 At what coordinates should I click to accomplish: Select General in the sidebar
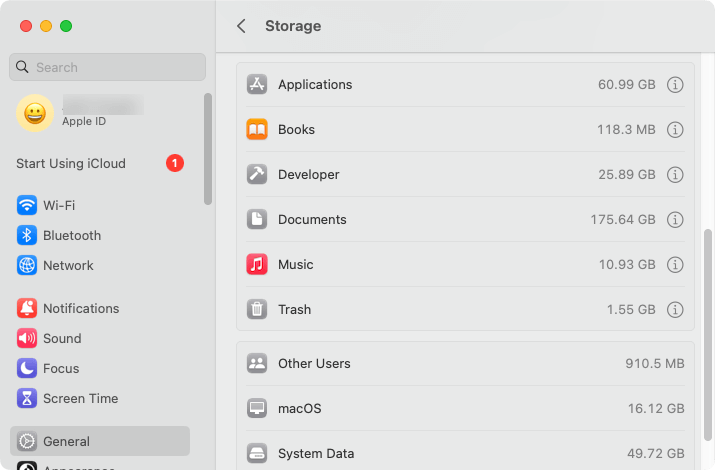100,441
